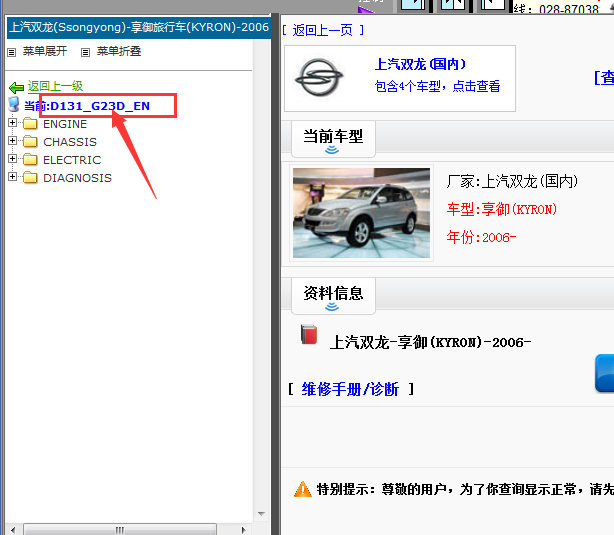Click the 菜单折叠 collapse-menu icon
This screenshot has height=535, width=614.
pyautogui.click(x=85, y=52)
